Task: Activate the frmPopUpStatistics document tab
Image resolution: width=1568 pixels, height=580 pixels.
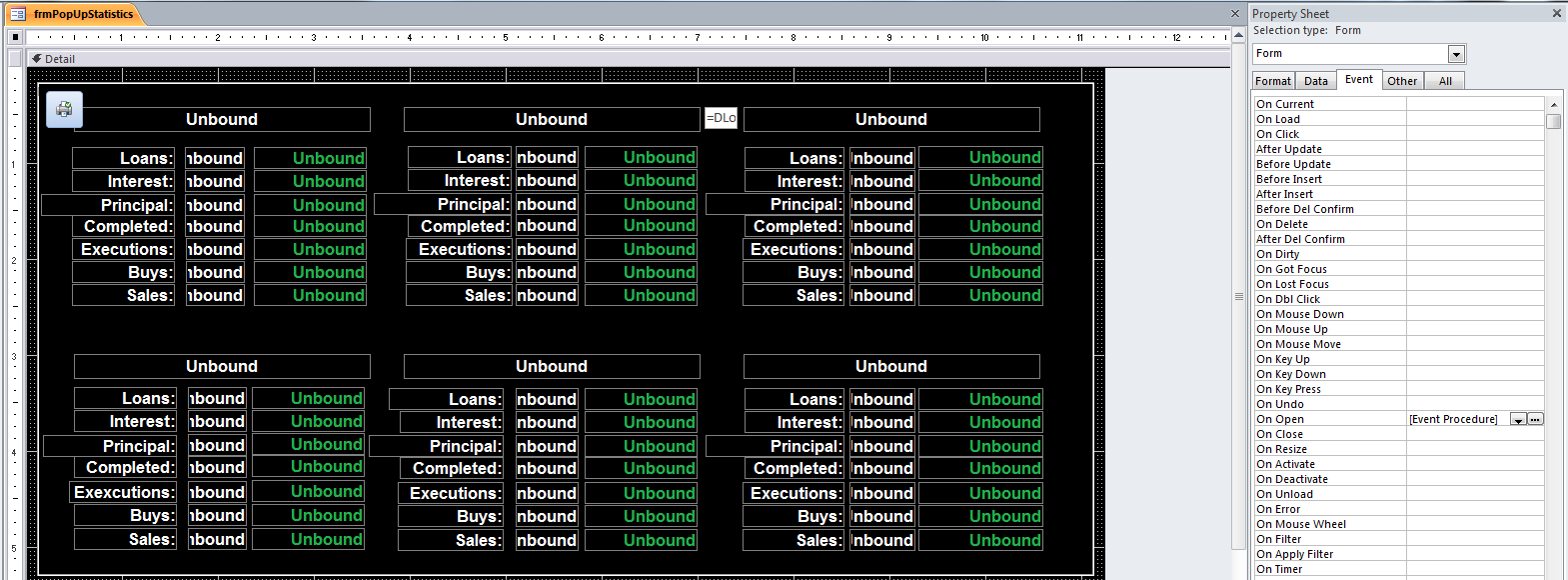Action: 73,14
